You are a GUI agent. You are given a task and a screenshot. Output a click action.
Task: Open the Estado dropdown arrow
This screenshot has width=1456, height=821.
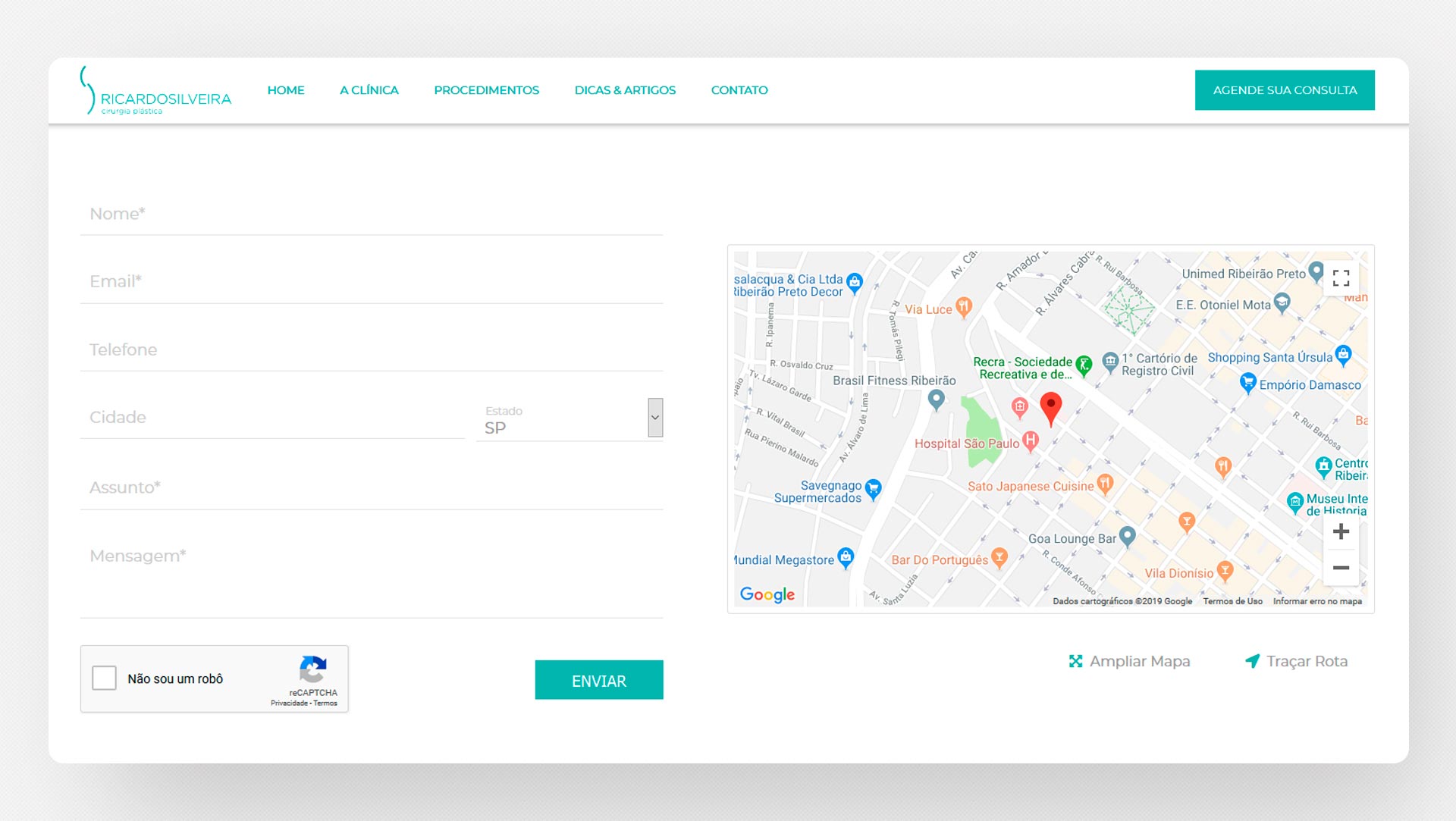(655, 418)
